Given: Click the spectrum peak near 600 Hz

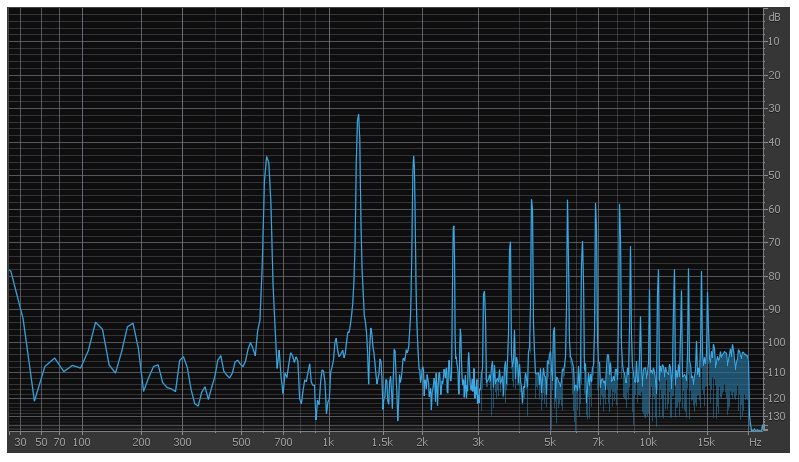Looking at the screenshot, I should coord(267,158).
